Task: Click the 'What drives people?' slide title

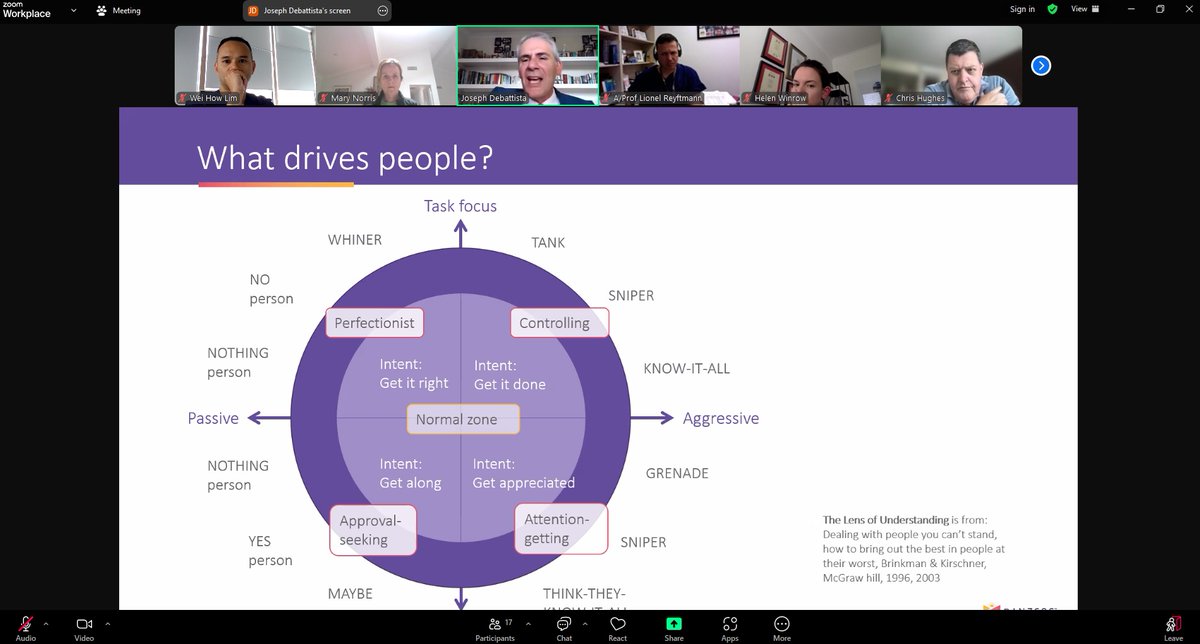Action: (x=345, y=158)
